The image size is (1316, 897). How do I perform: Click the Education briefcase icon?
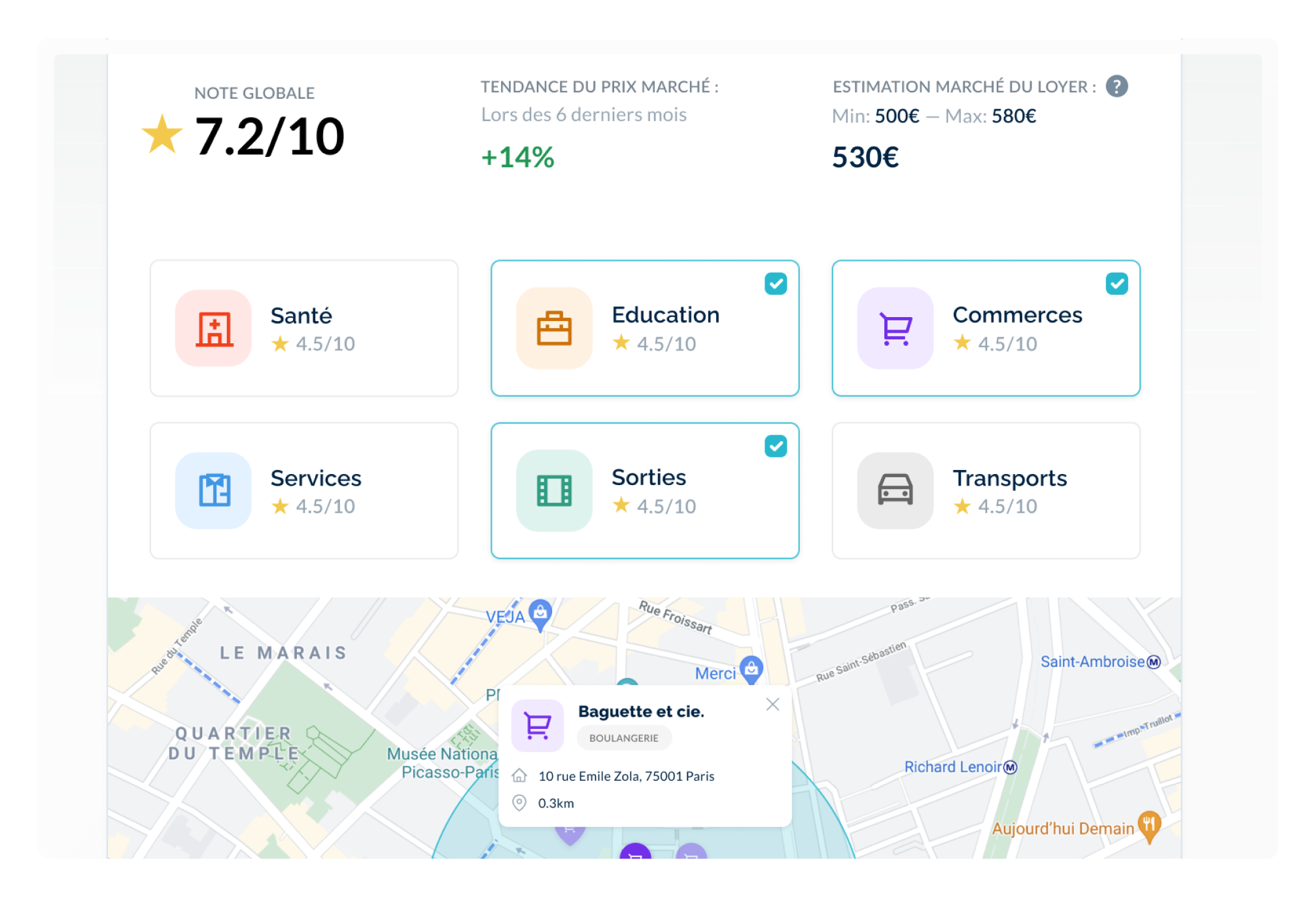[x=554, y=328]
